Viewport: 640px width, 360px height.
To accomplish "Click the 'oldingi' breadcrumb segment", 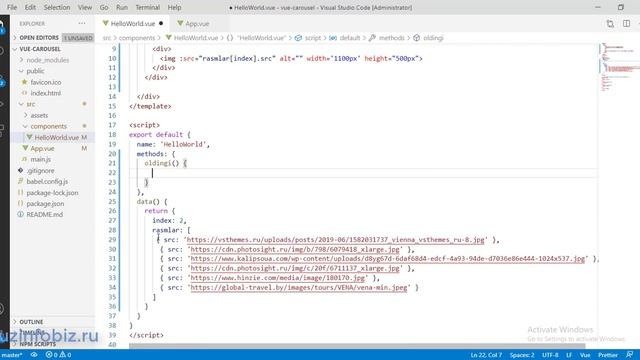I will 433,38.
